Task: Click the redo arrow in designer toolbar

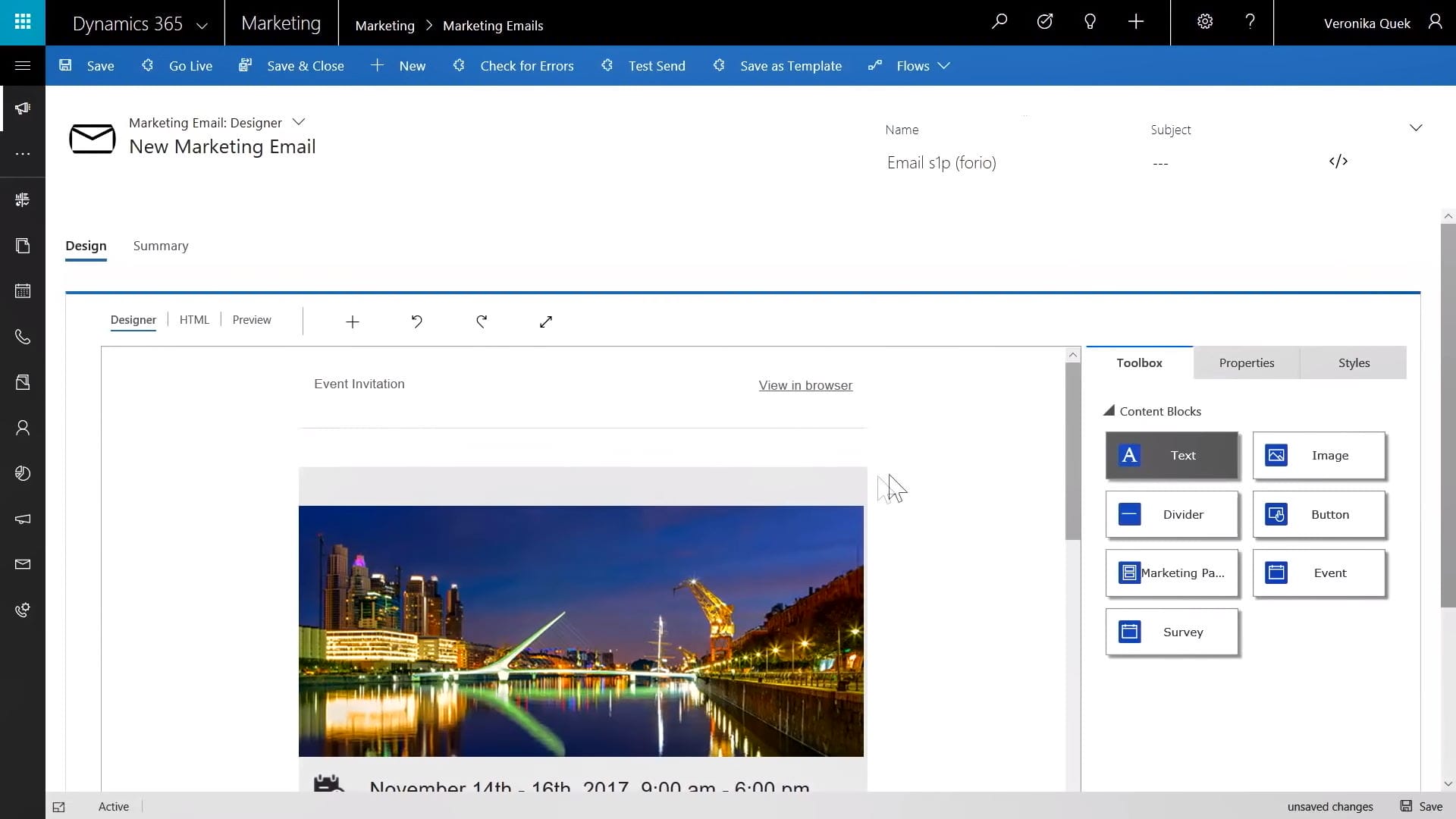Action: [x=482, y=322]
